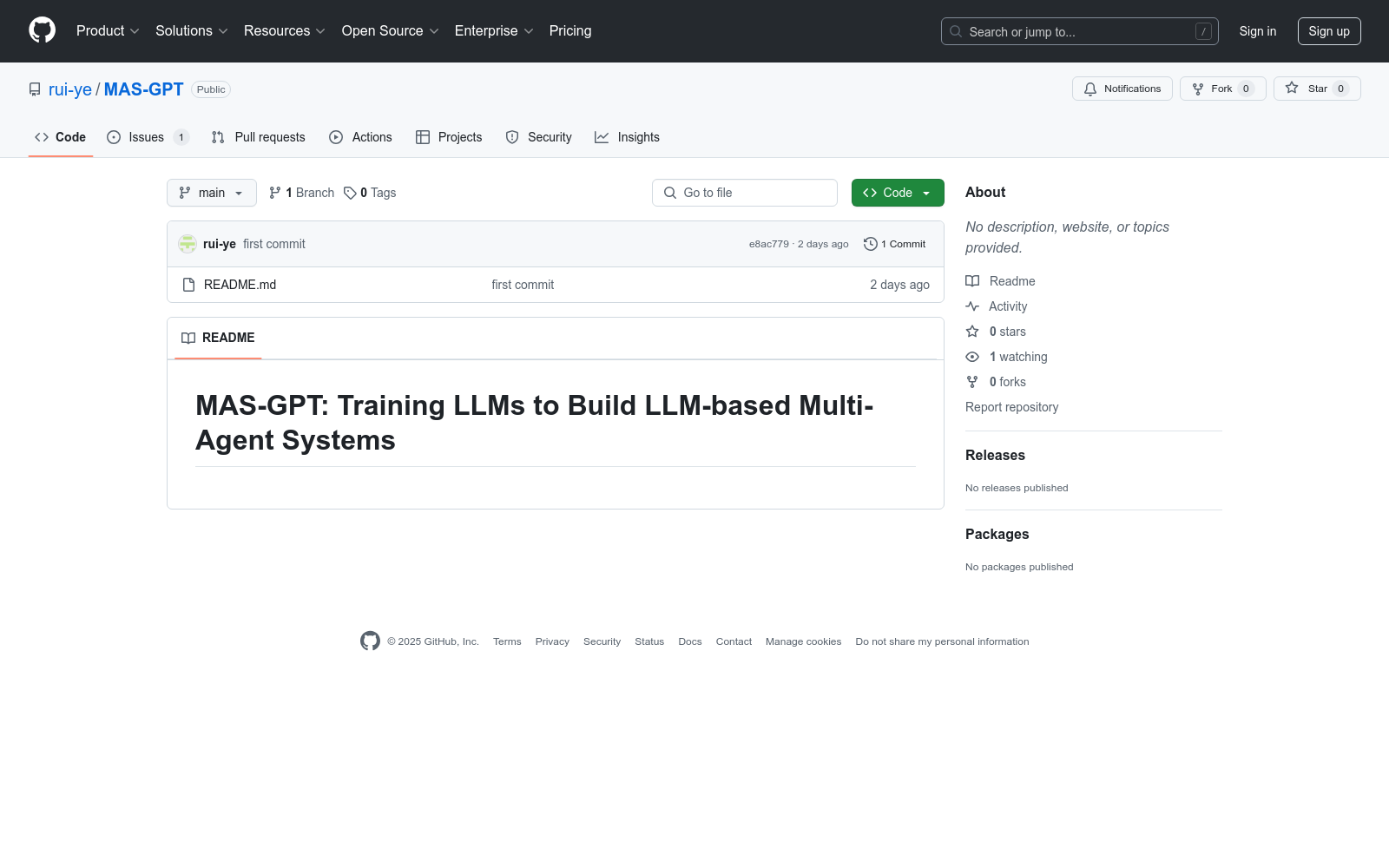
Task: Click the Sign in link
Action: pyautogui.click(x=1258, y=31)
